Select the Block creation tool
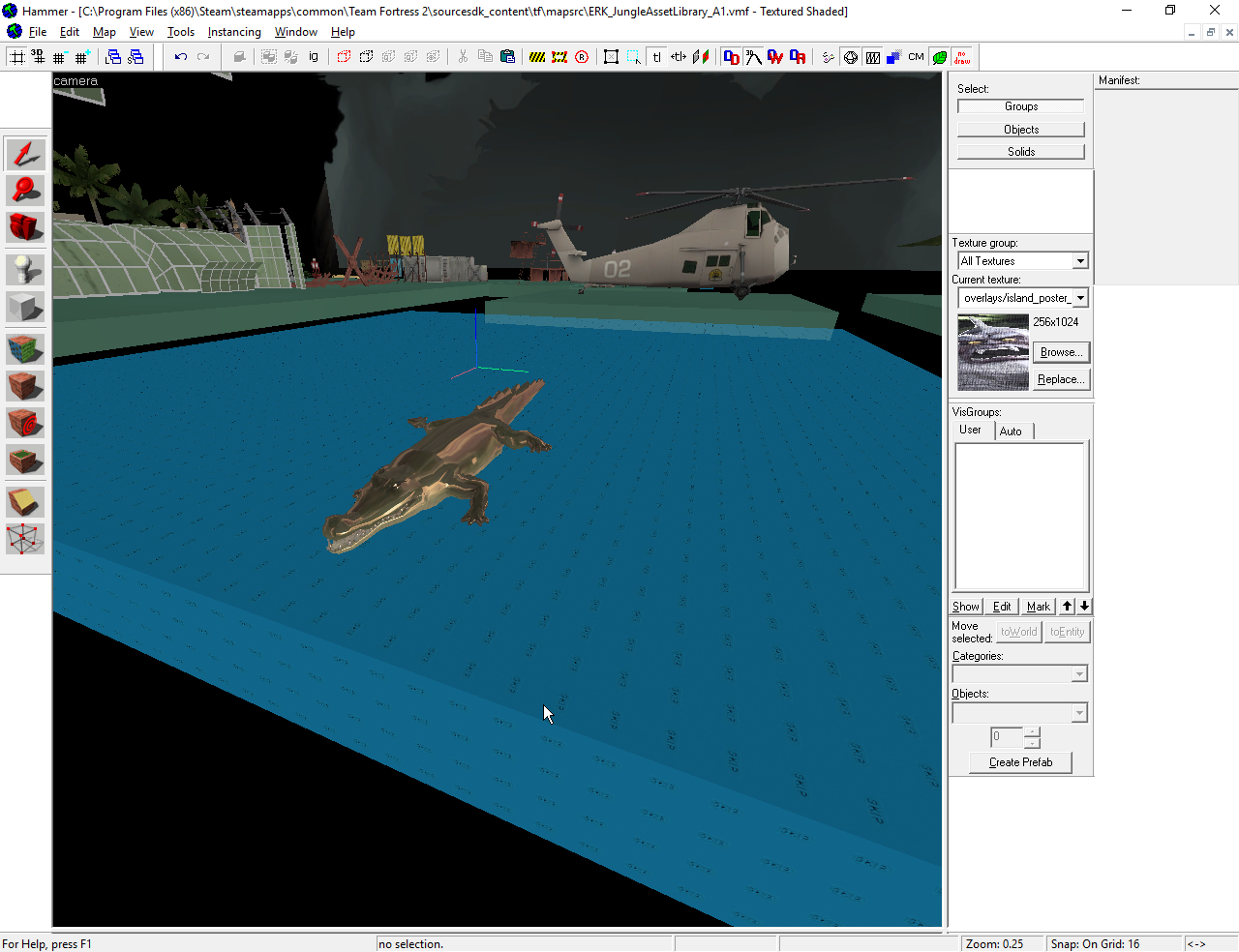This screenshot has width=1239, height=952. pos(25,308)
